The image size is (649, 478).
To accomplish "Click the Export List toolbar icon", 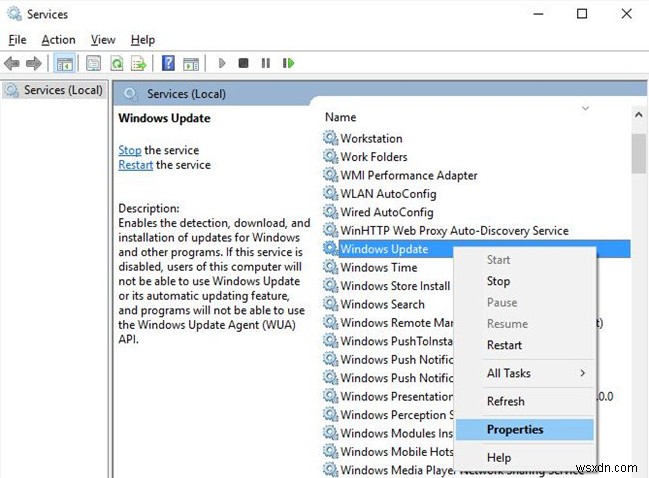I will (139, 63).
